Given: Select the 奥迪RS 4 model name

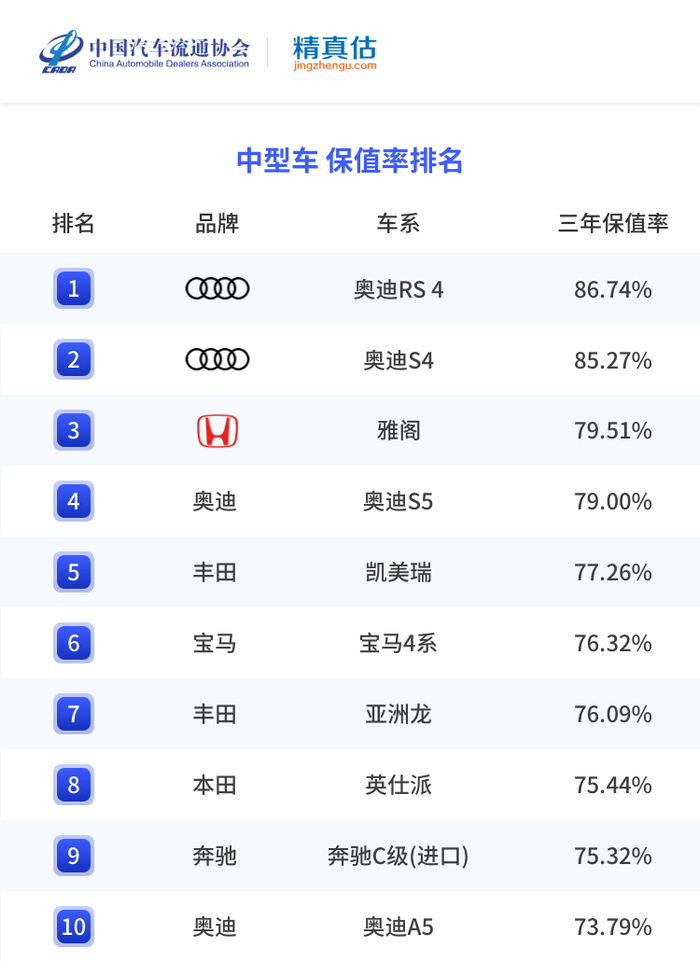Looking at the screenshot, I should (398, 290).
